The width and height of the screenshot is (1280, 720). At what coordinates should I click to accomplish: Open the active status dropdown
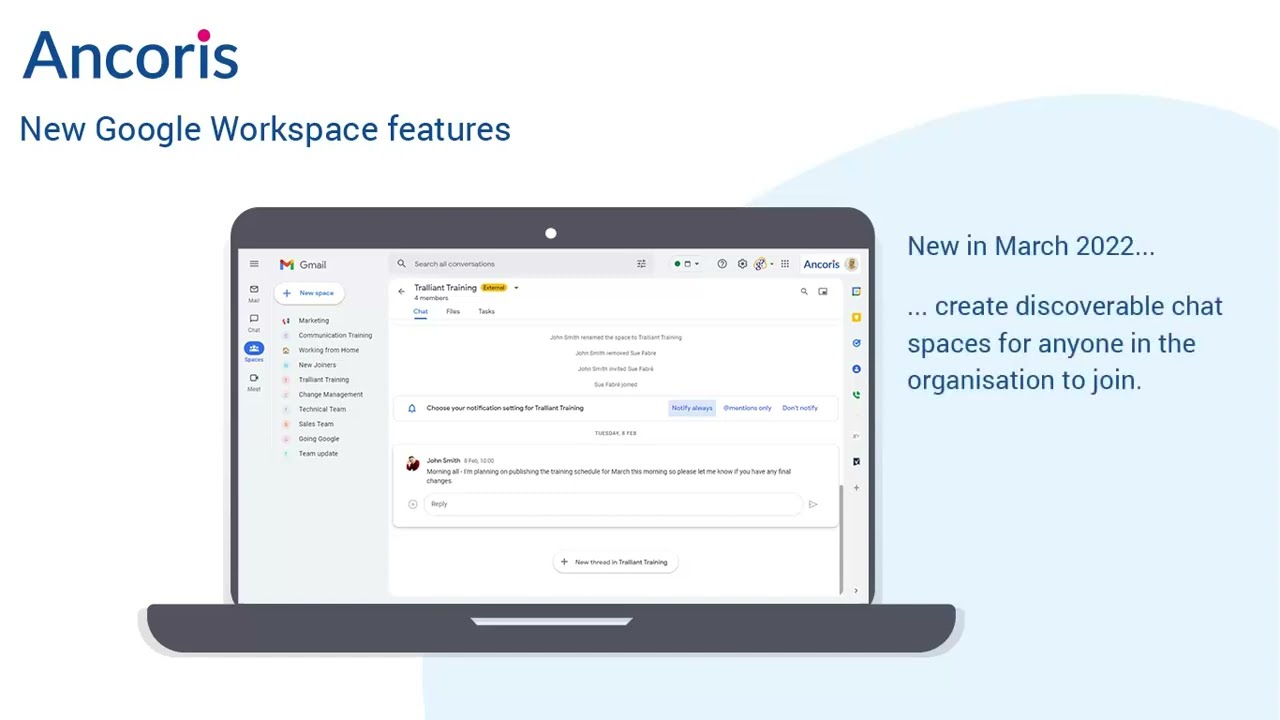tap(686, 264)
